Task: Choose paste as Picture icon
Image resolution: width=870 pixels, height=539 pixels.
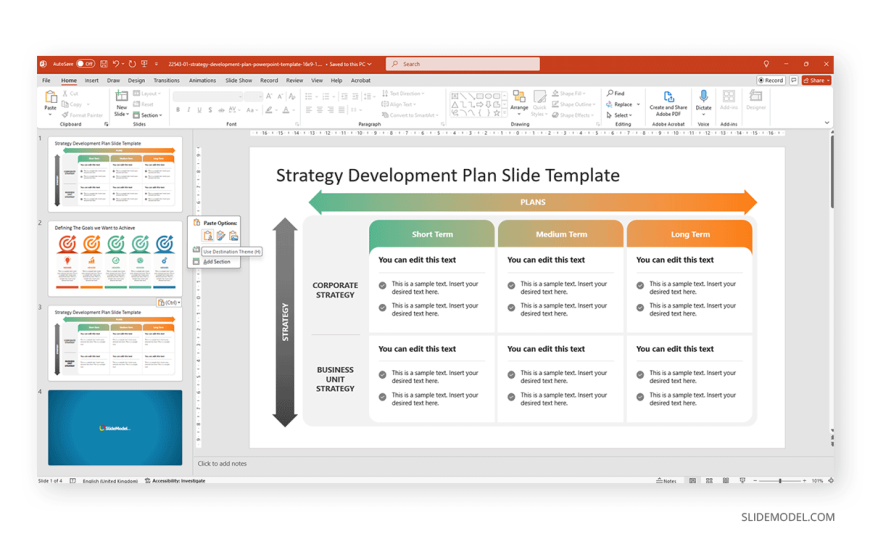Action: point(234,236)
